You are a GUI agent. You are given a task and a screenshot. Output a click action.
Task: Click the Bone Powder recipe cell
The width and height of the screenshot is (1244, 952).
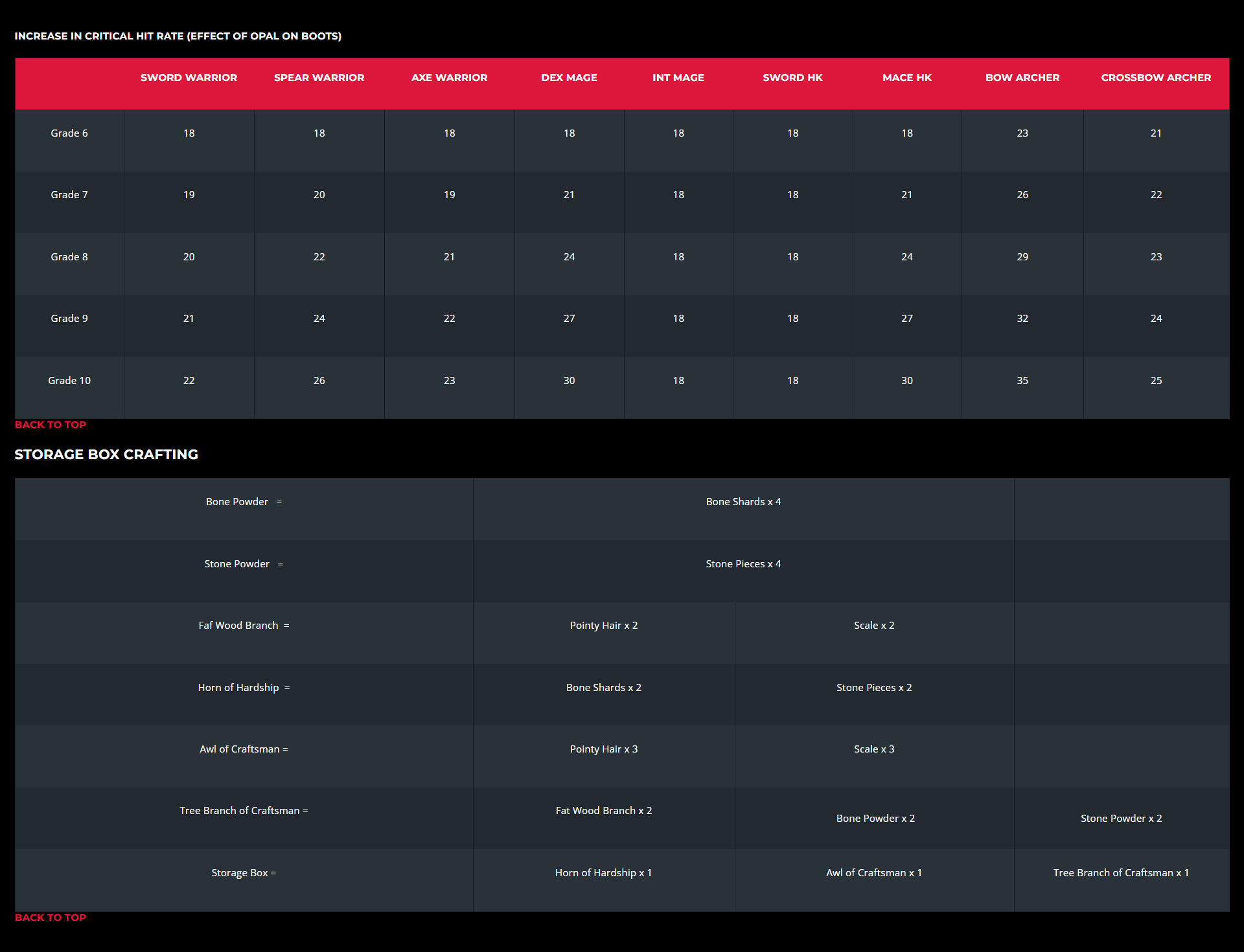pyautogui.click(x=244, y=502)
